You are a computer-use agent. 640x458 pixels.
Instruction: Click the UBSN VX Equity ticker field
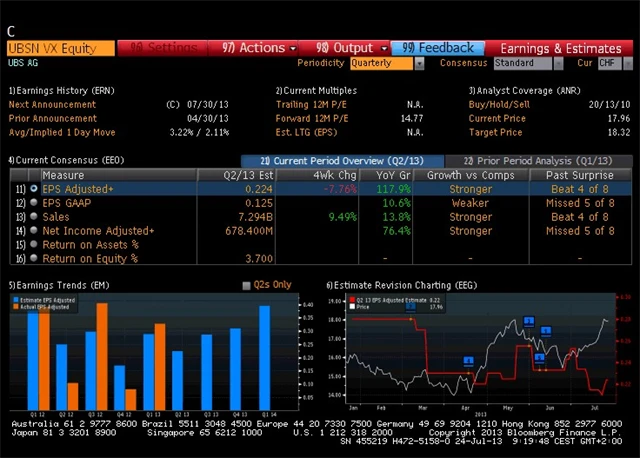(x=59, y=47)
